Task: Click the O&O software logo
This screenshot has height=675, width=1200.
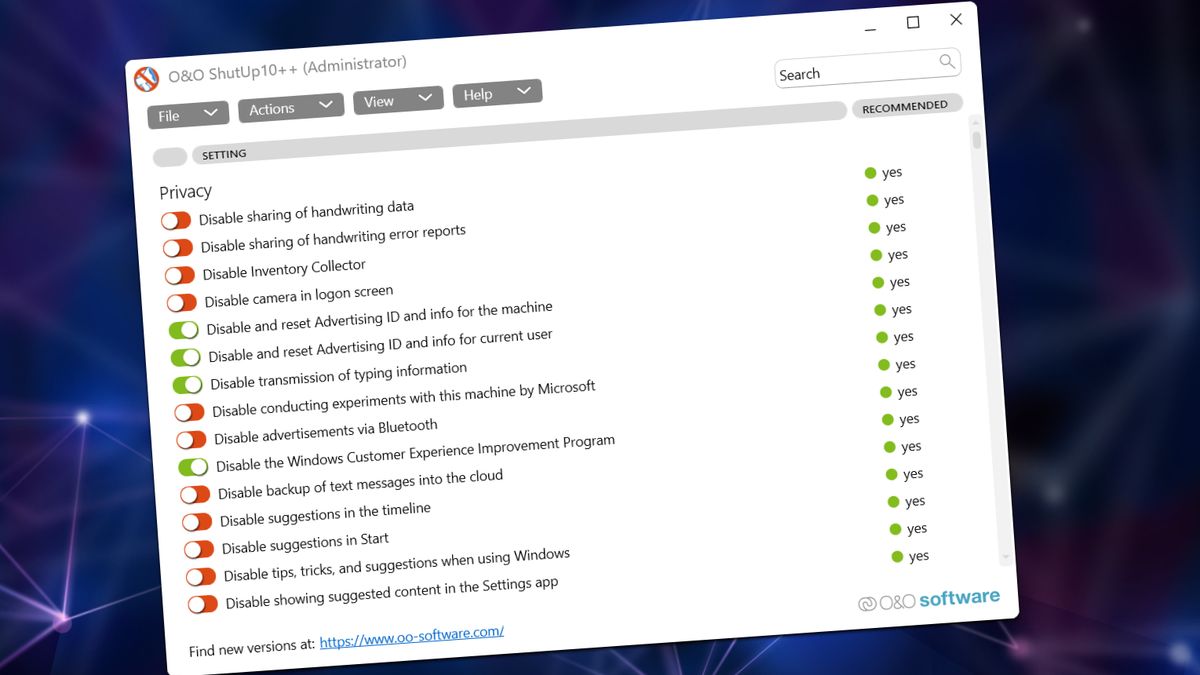Action: click(929, 600)
